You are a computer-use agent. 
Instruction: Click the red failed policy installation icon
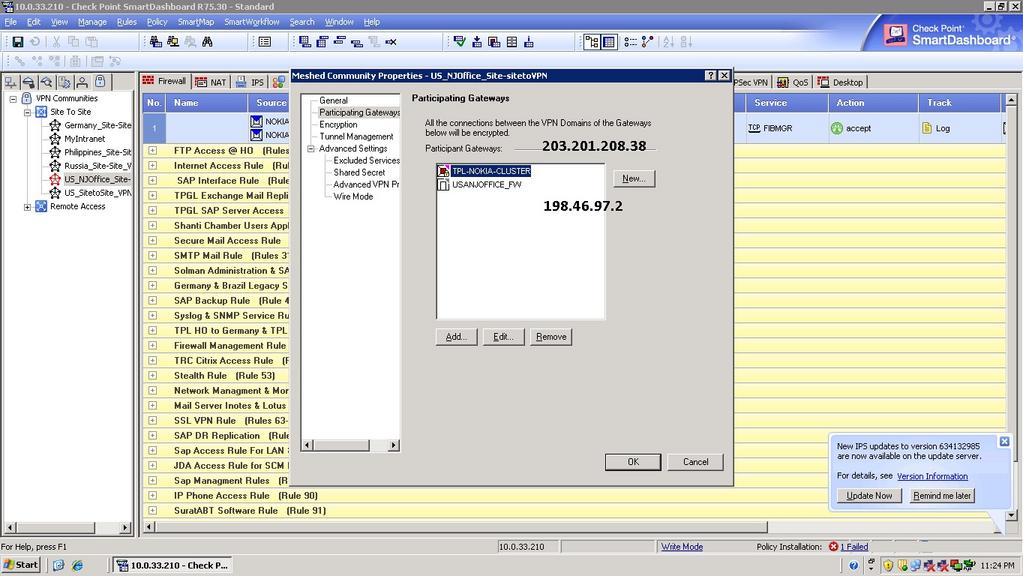click(x=833, y=547)
